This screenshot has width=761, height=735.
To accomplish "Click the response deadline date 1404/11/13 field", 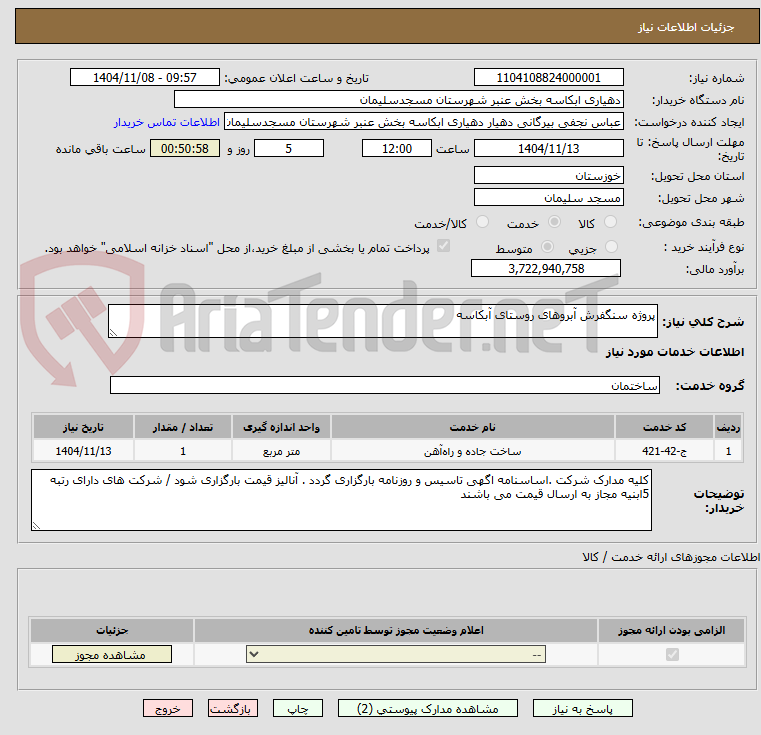I will 548,149.
